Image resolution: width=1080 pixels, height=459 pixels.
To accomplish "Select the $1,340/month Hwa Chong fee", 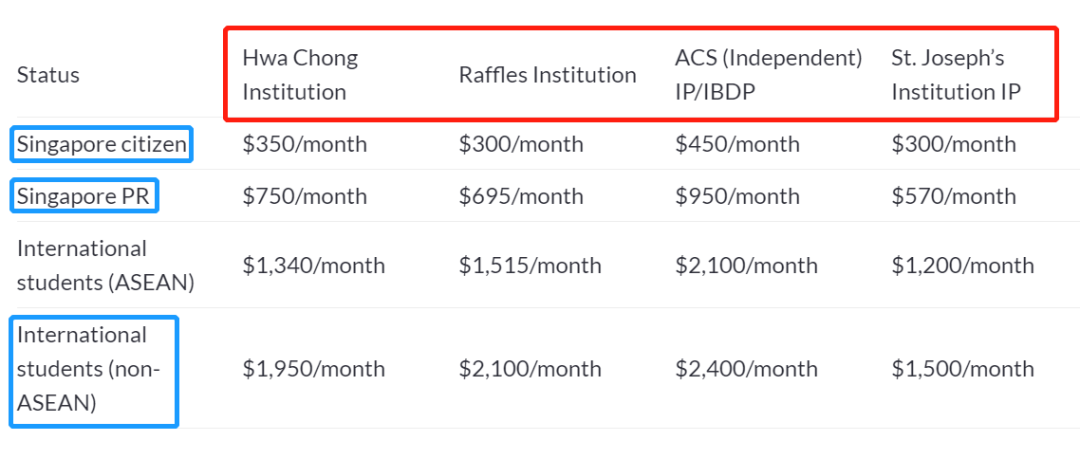I will (313, 265).
